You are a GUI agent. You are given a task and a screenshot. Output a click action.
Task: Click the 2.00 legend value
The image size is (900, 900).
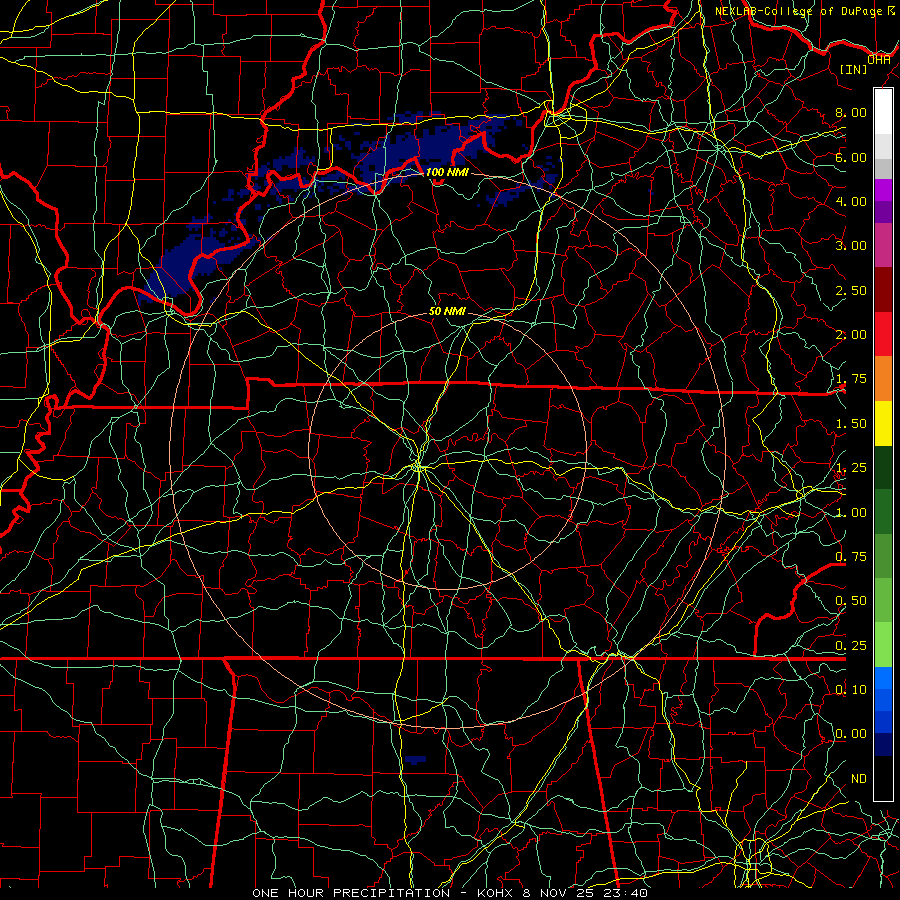point(851,335)
